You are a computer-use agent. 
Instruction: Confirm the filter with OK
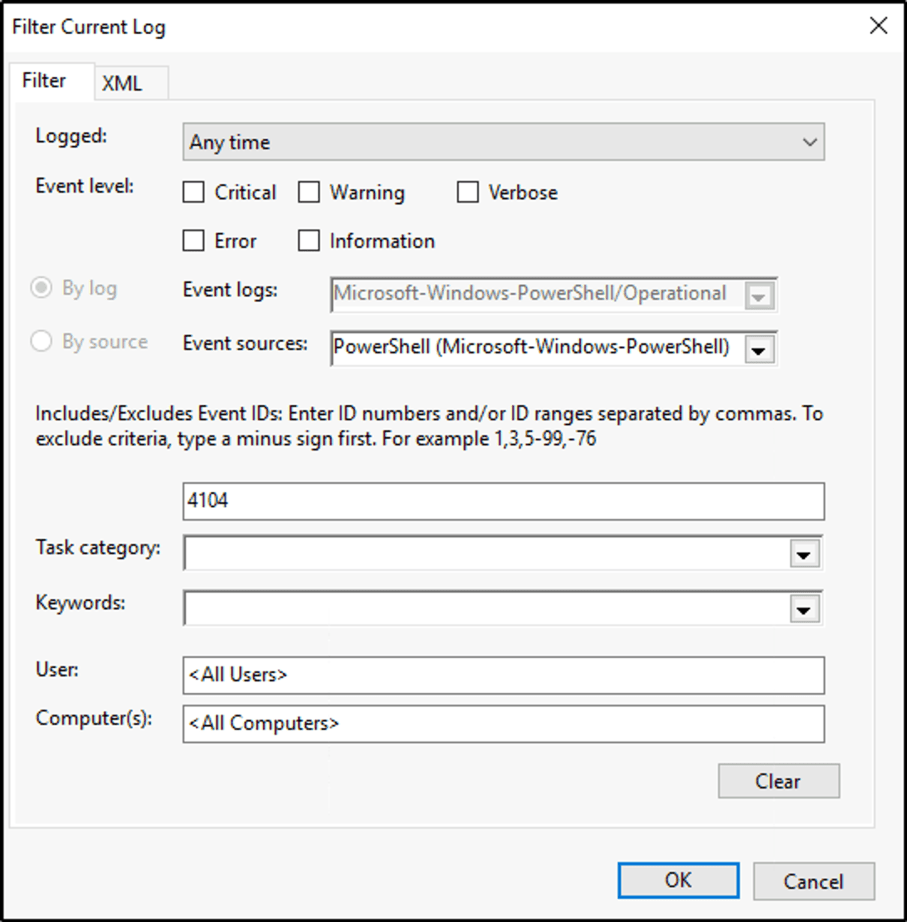pos(678,880)
